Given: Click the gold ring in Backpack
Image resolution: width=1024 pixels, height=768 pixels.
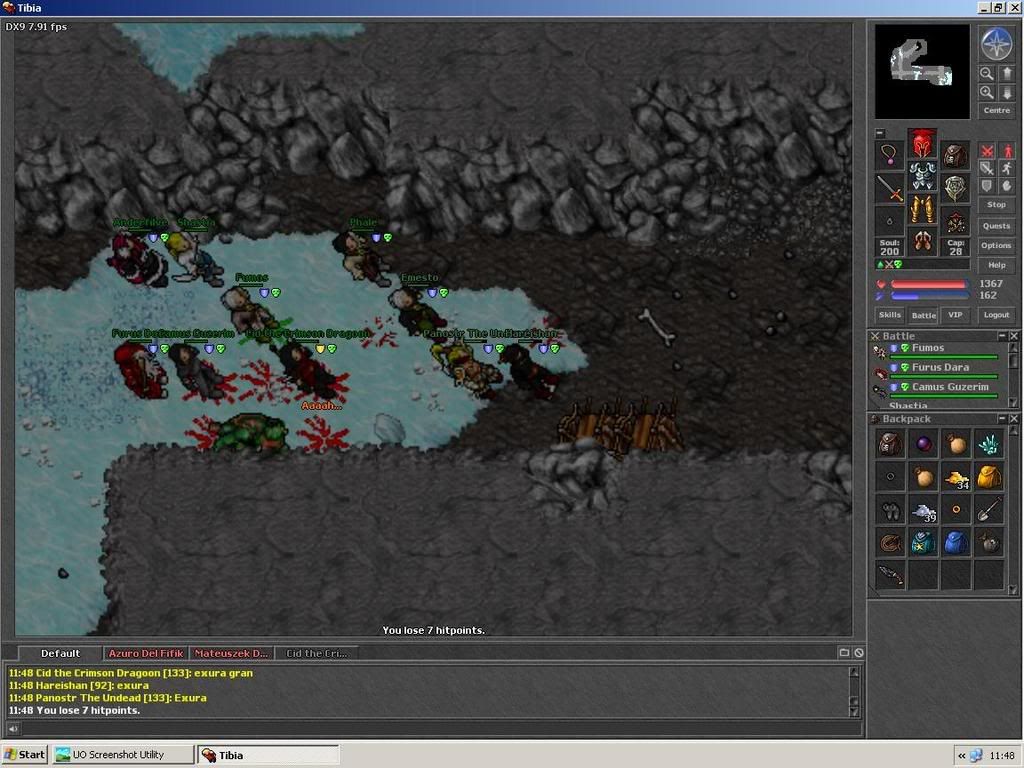Looking at the screenshot, I should pyautogui.click(x=956, y=510).
